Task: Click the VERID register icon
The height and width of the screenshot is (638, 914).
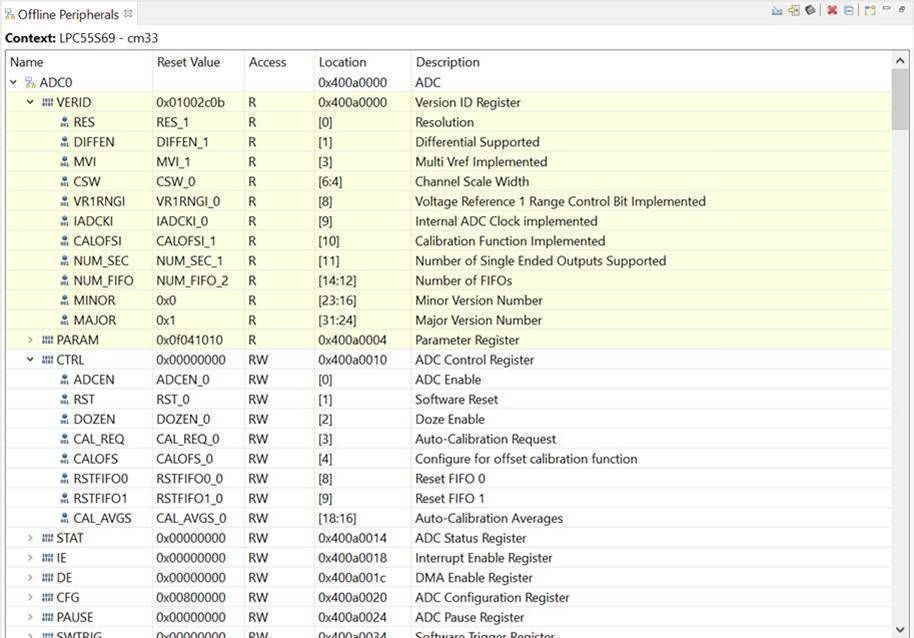Action: click(47, 102)
